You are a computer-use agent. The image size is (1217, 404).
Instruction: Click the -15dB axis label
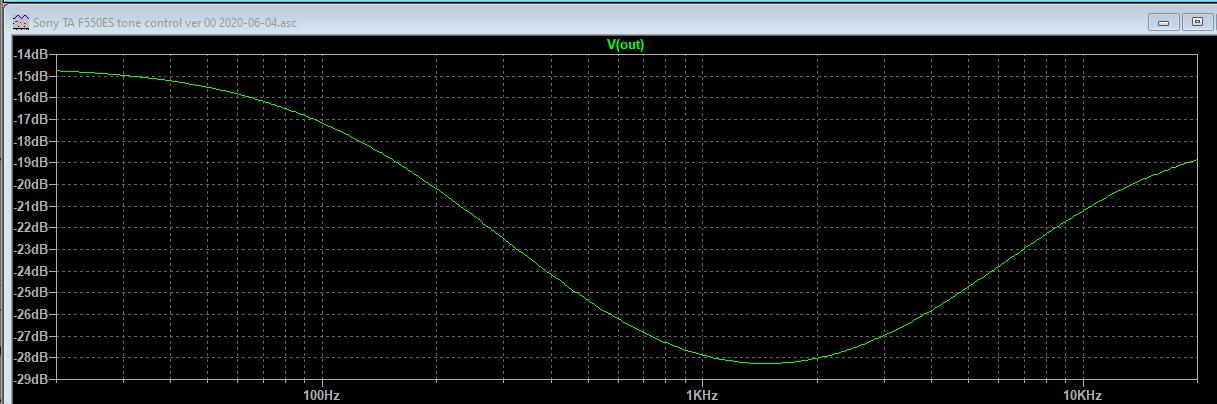pyautogui.click(x=31, y=76)
